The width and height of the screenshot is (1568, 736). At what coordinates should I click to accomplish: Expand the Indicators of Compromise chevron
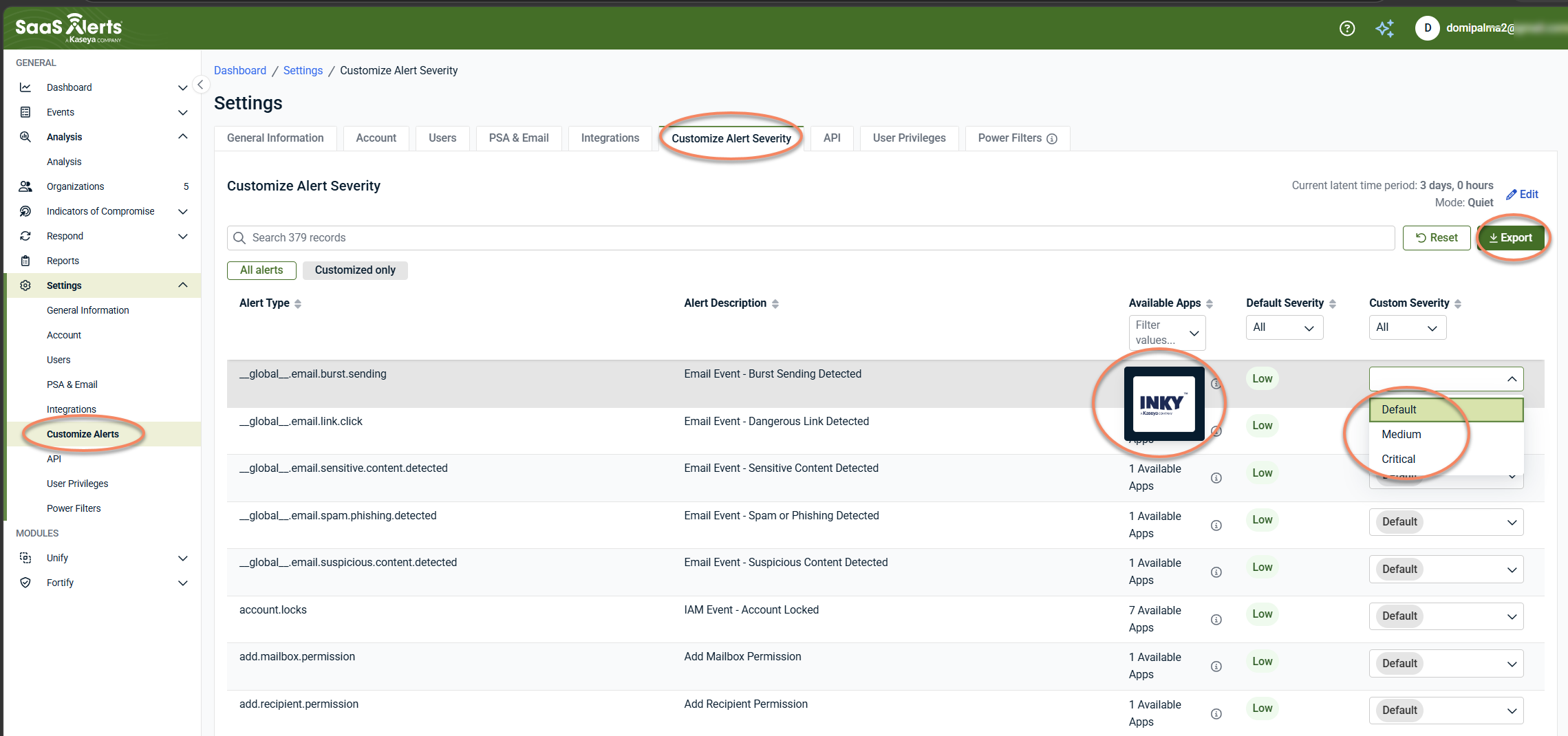183,211
